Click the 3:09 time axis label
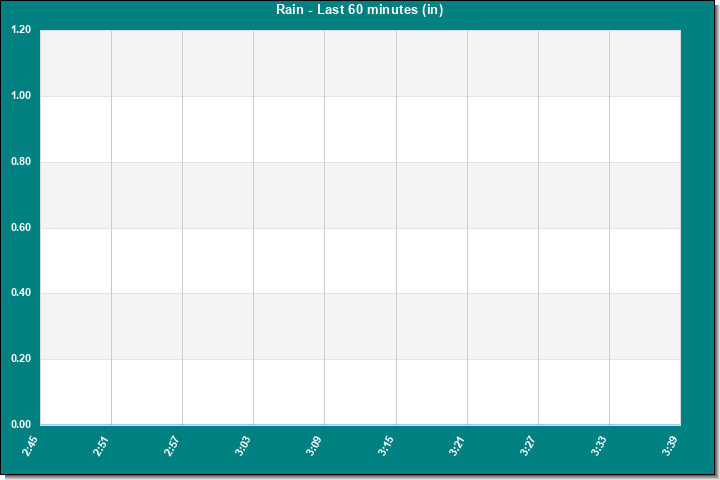The width and height of the screenshot is (720, 480). click(x=314, y=446)
